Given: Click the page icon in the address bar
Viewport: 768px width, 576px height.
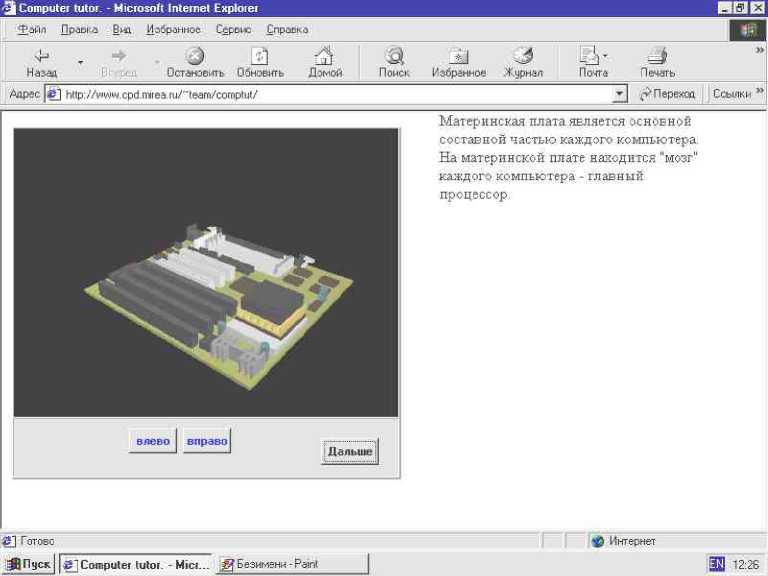Looking at the screenshot, I should coord(53,94).
